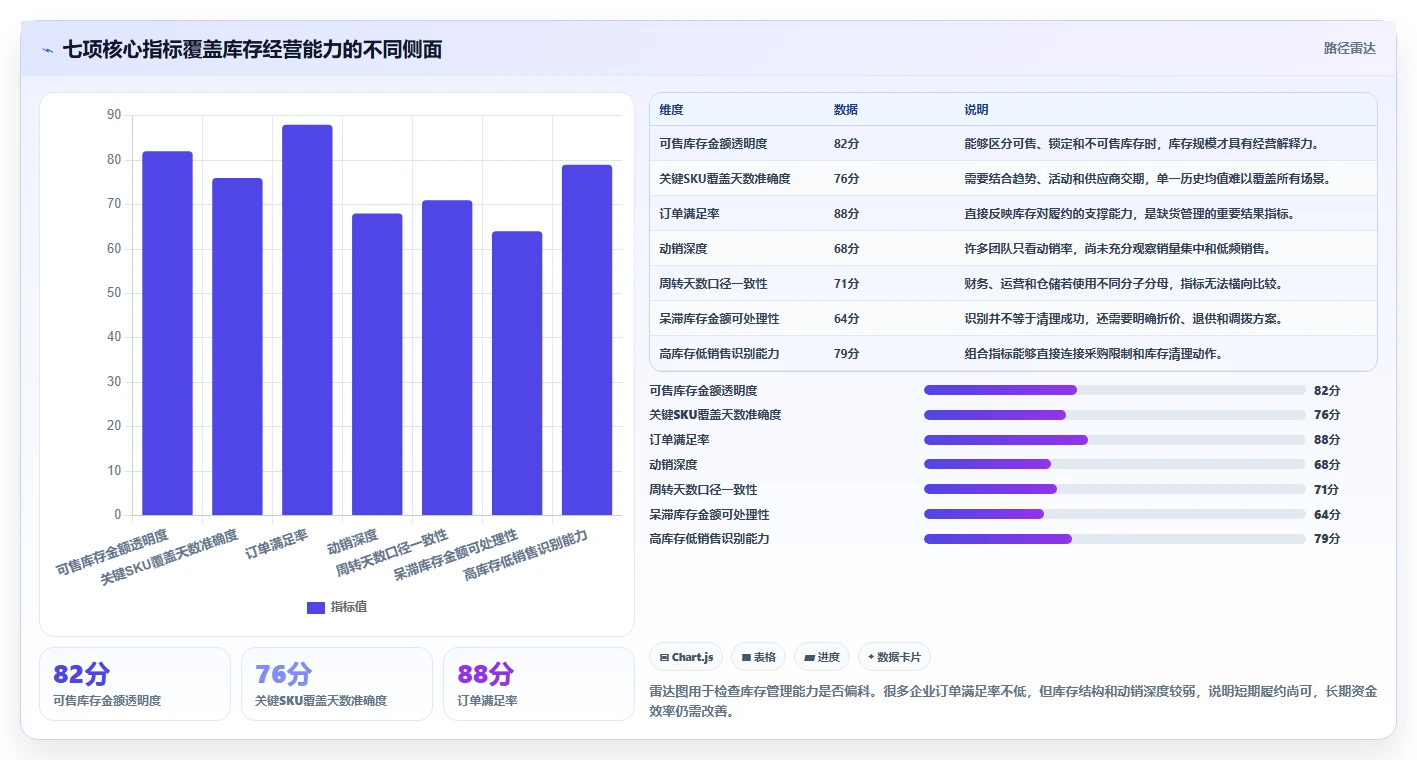
Task: Click the 雷达图用于检查 summary paragraph
Action: [1013, 701]
